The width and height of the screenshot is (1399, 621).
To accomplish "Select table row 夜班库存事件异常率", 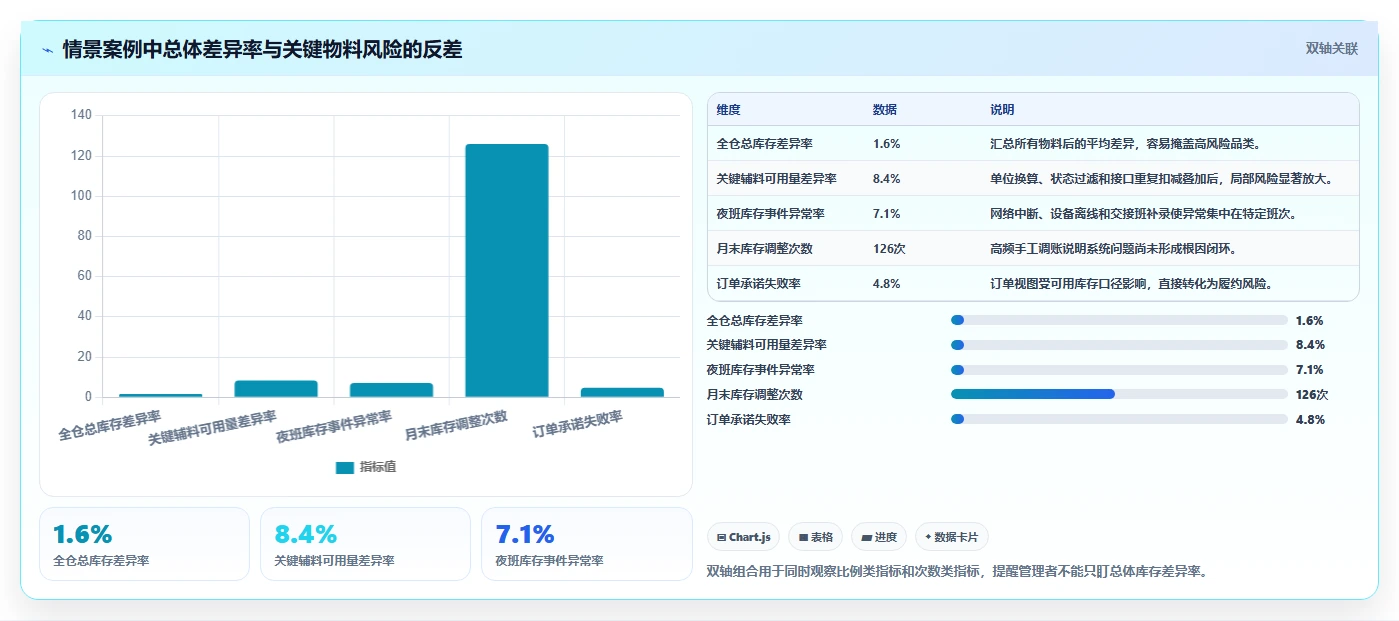I will click(1033, 213).
